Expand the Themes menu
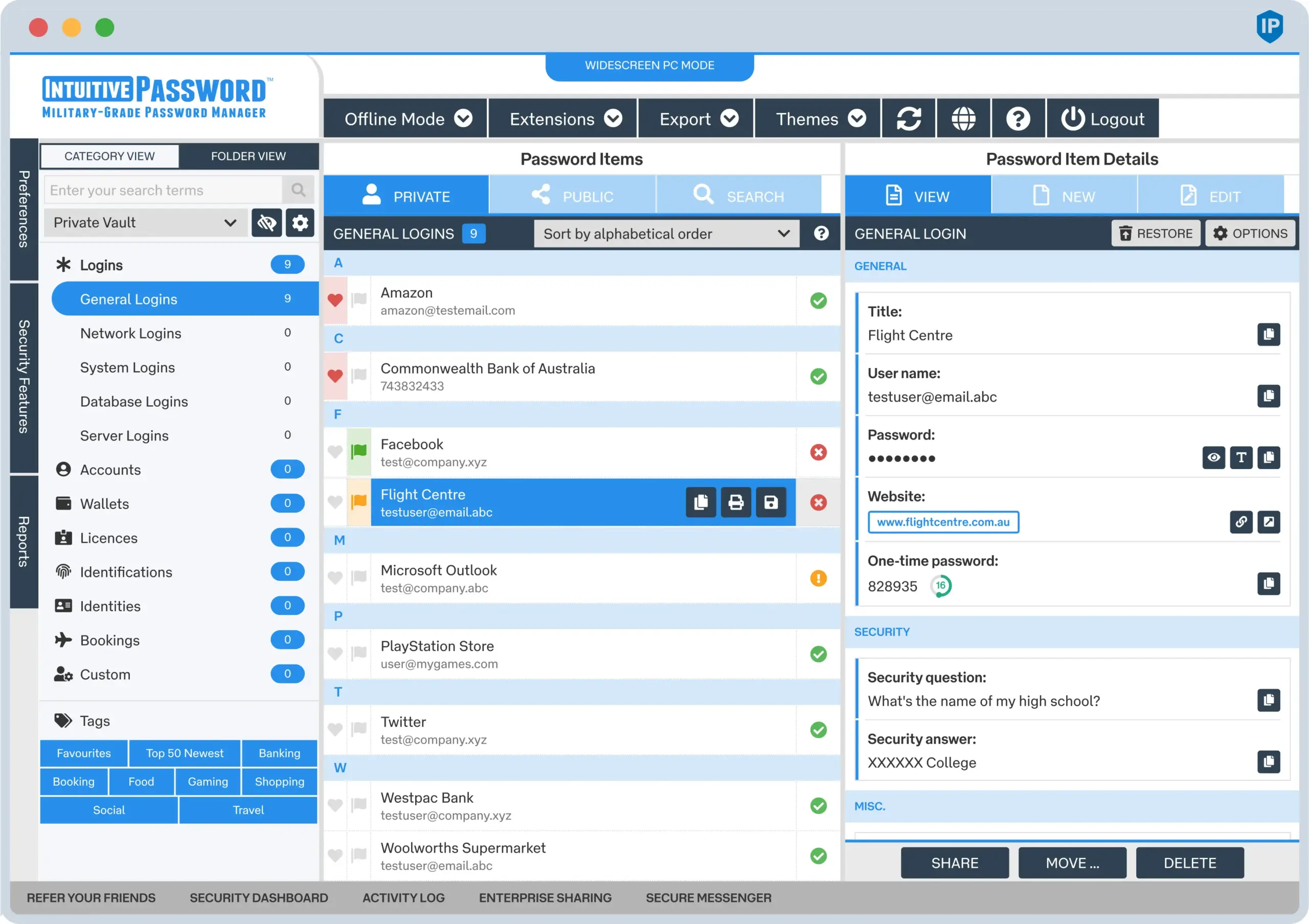 click(817, 119)
